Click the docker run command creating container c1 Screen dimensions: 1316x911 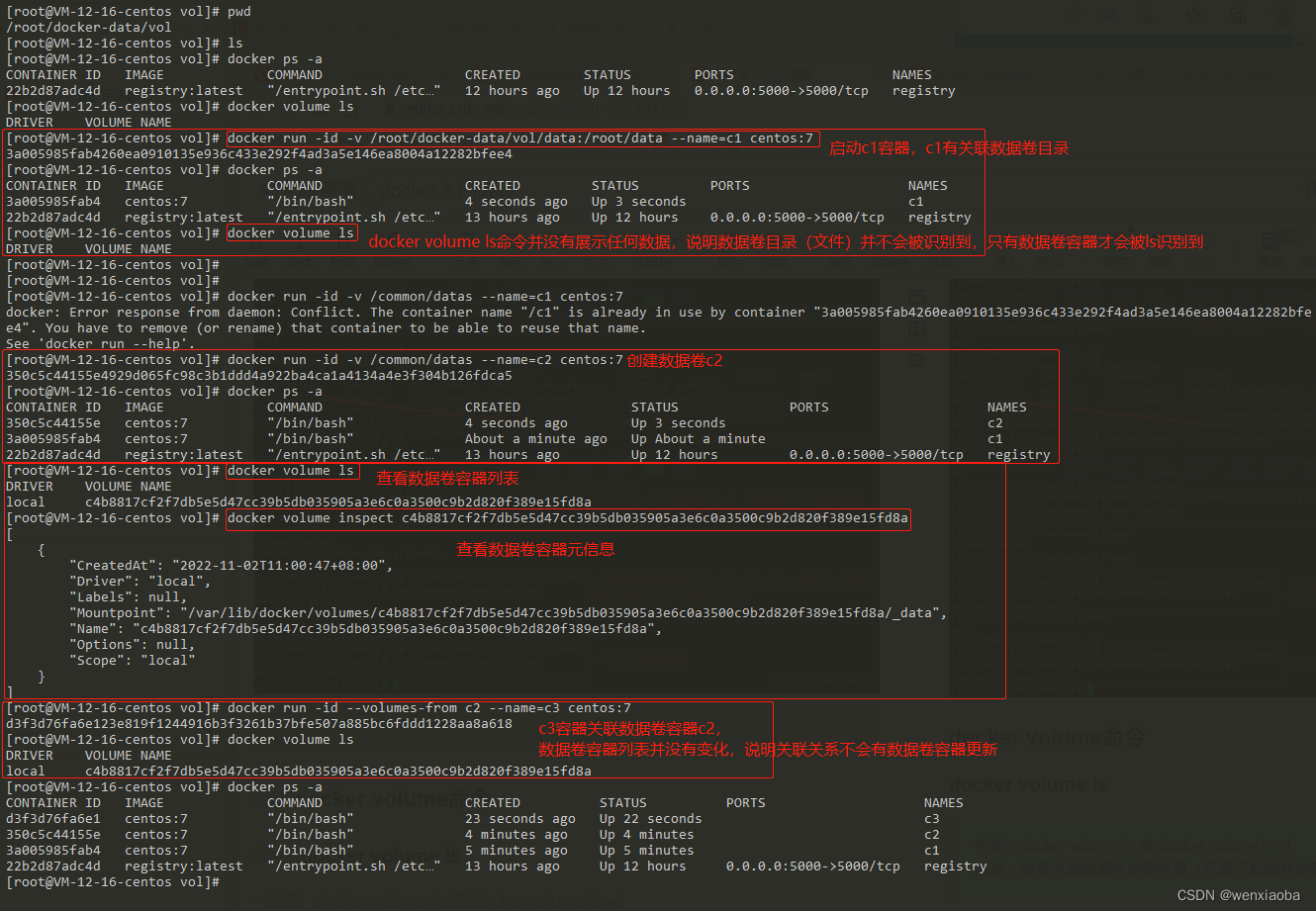click(x=520, y=138)
